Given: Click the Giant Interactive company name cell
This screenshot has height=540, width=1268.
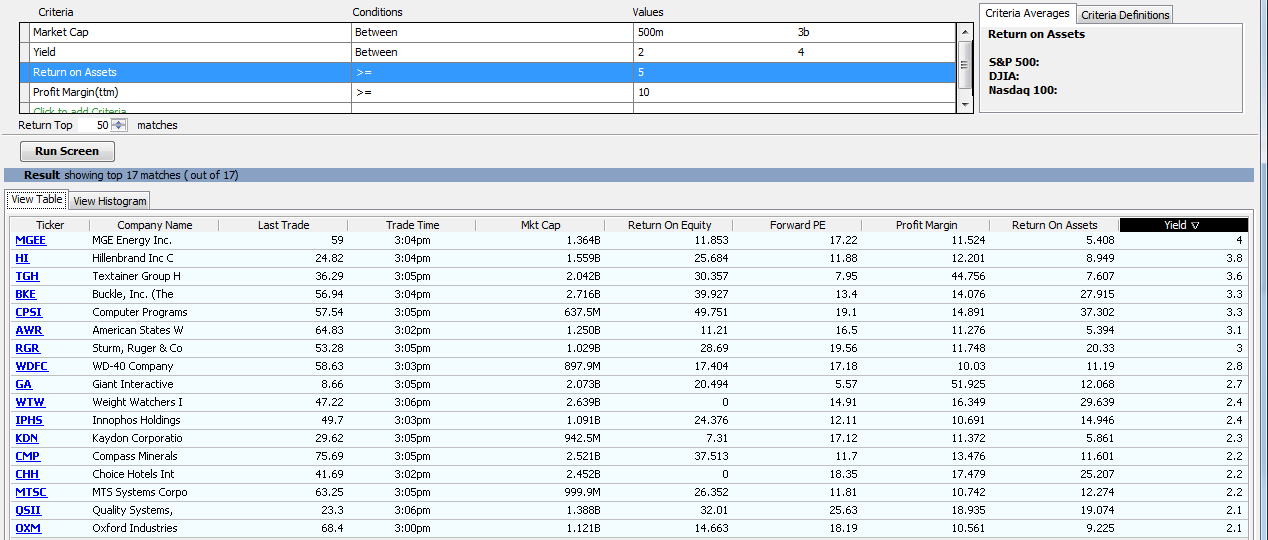Looking at the screenshot, I should coord(154,384).
